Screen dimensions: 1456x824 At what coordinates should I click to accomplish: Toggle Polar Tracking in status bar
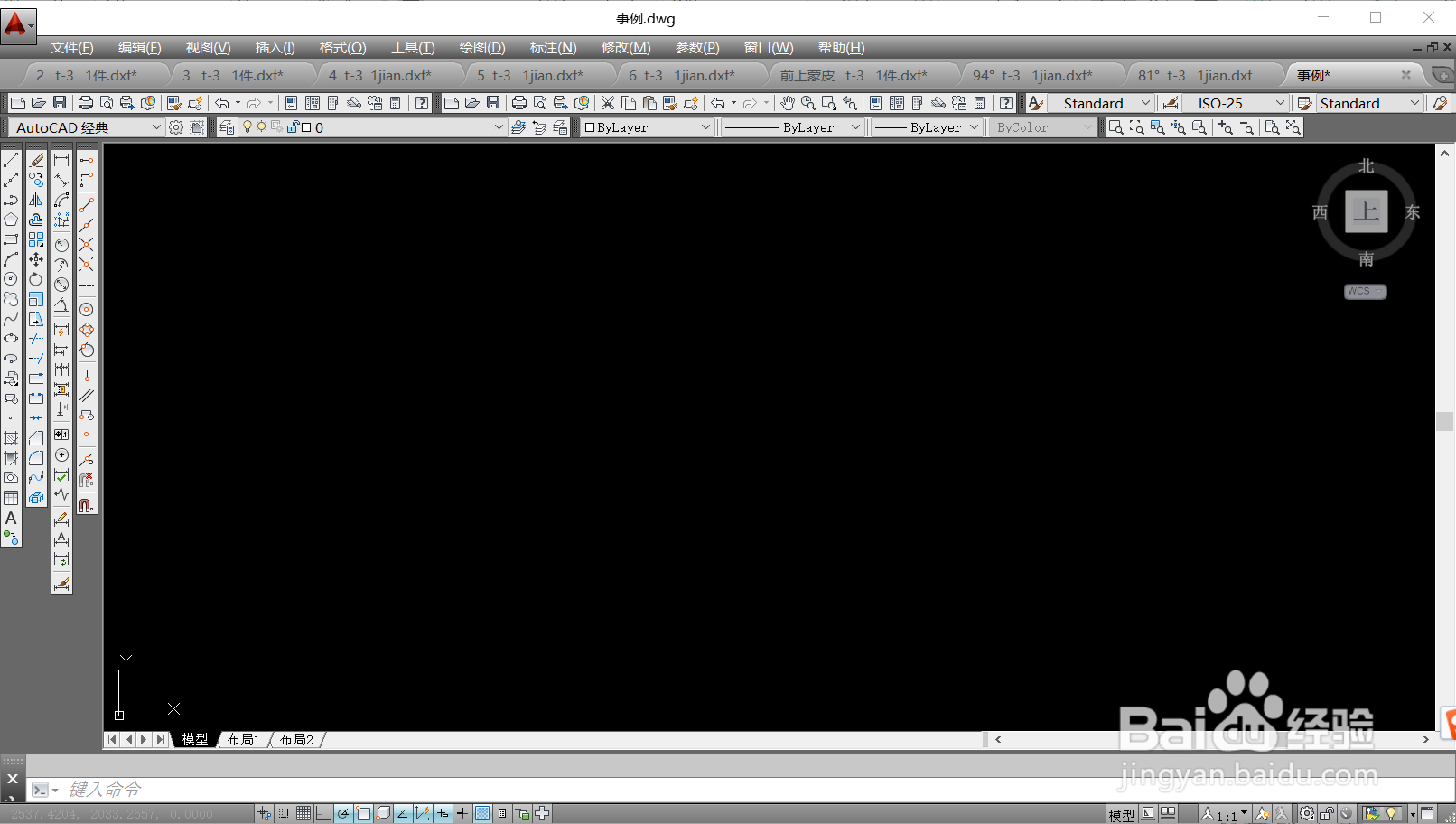point(343,813)
